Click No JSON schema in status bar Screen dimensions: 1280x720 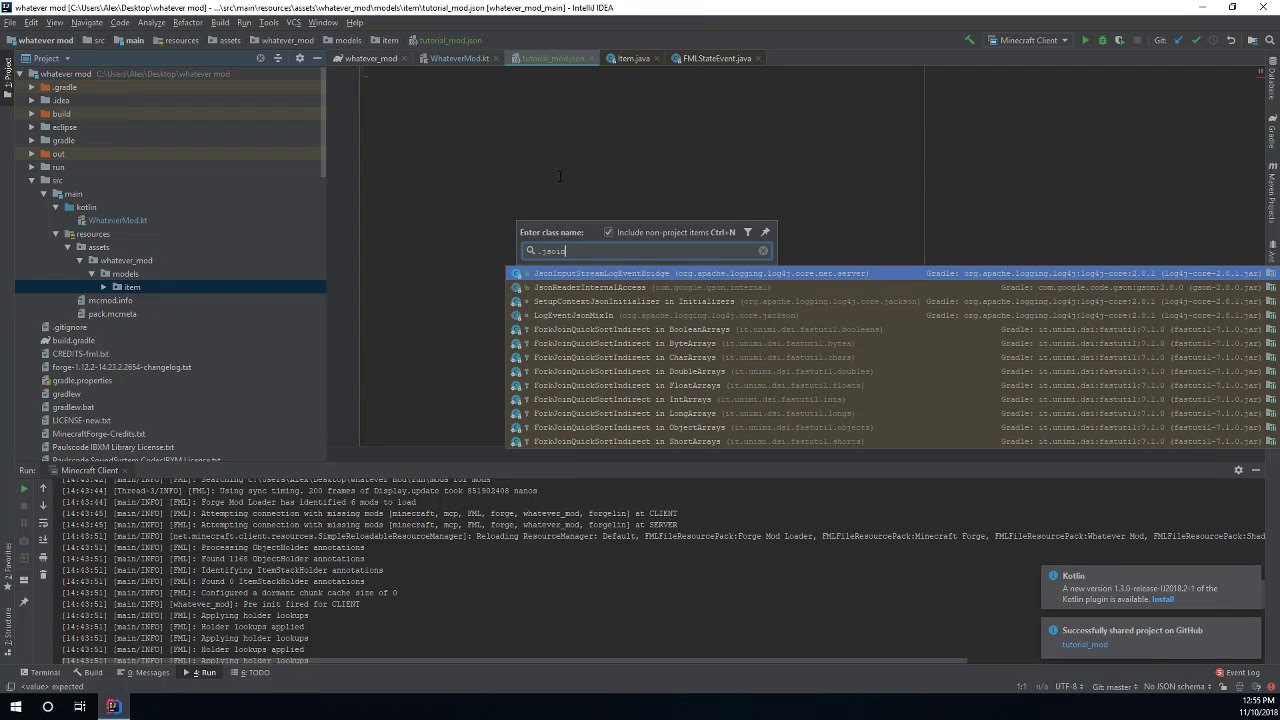tap(1176, 687)
